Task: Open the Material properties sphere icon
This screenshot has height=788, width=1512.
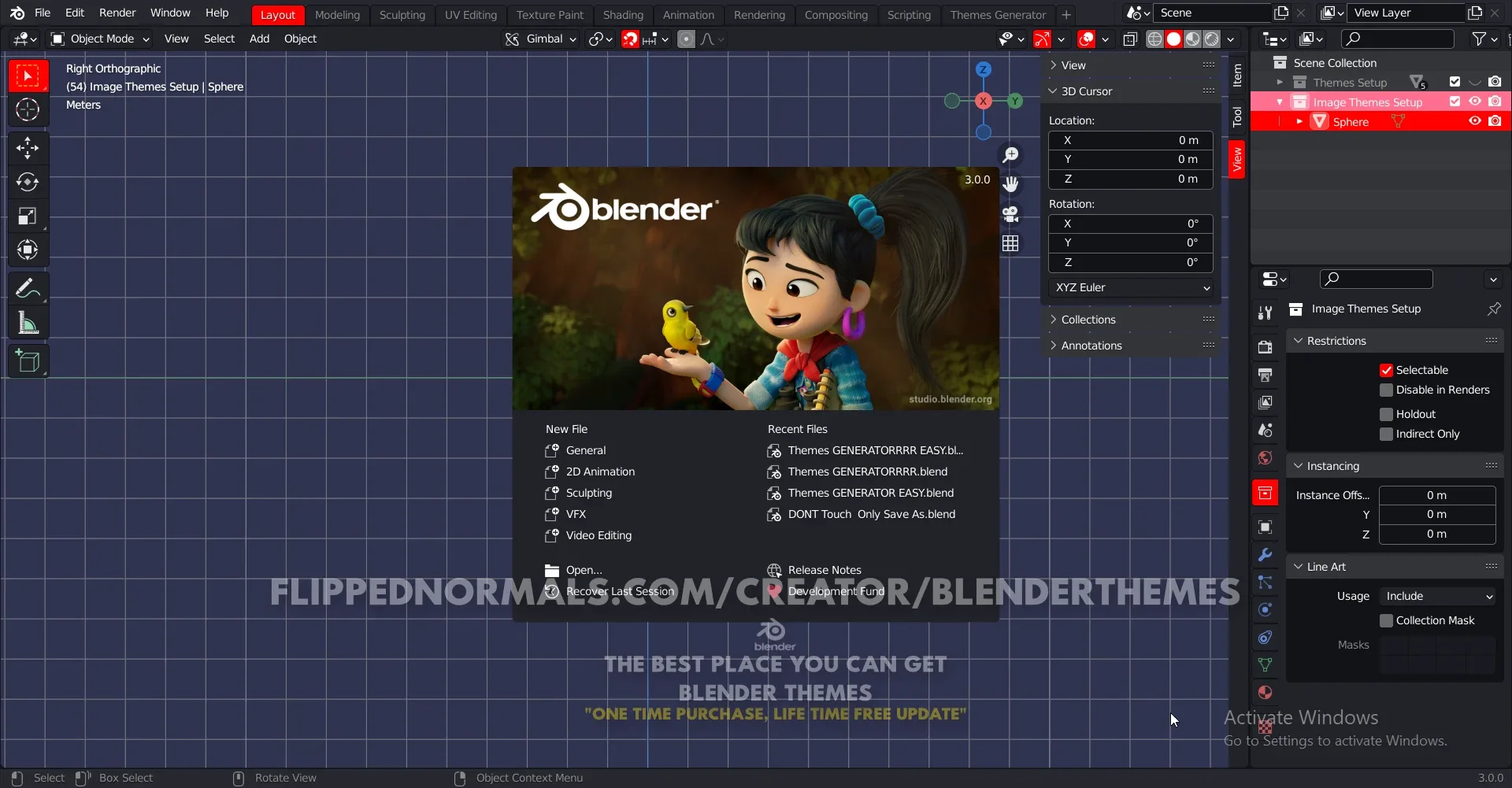Action: [1265, 692]
